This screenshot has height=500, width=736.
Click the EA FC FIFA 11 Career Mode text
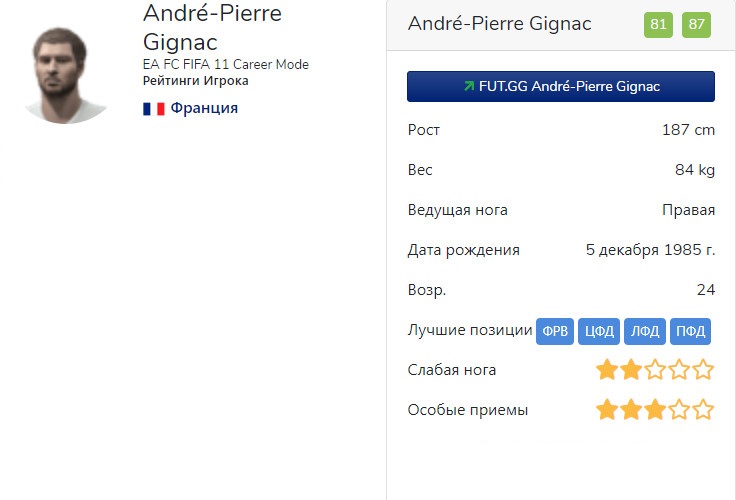(226, 65)
